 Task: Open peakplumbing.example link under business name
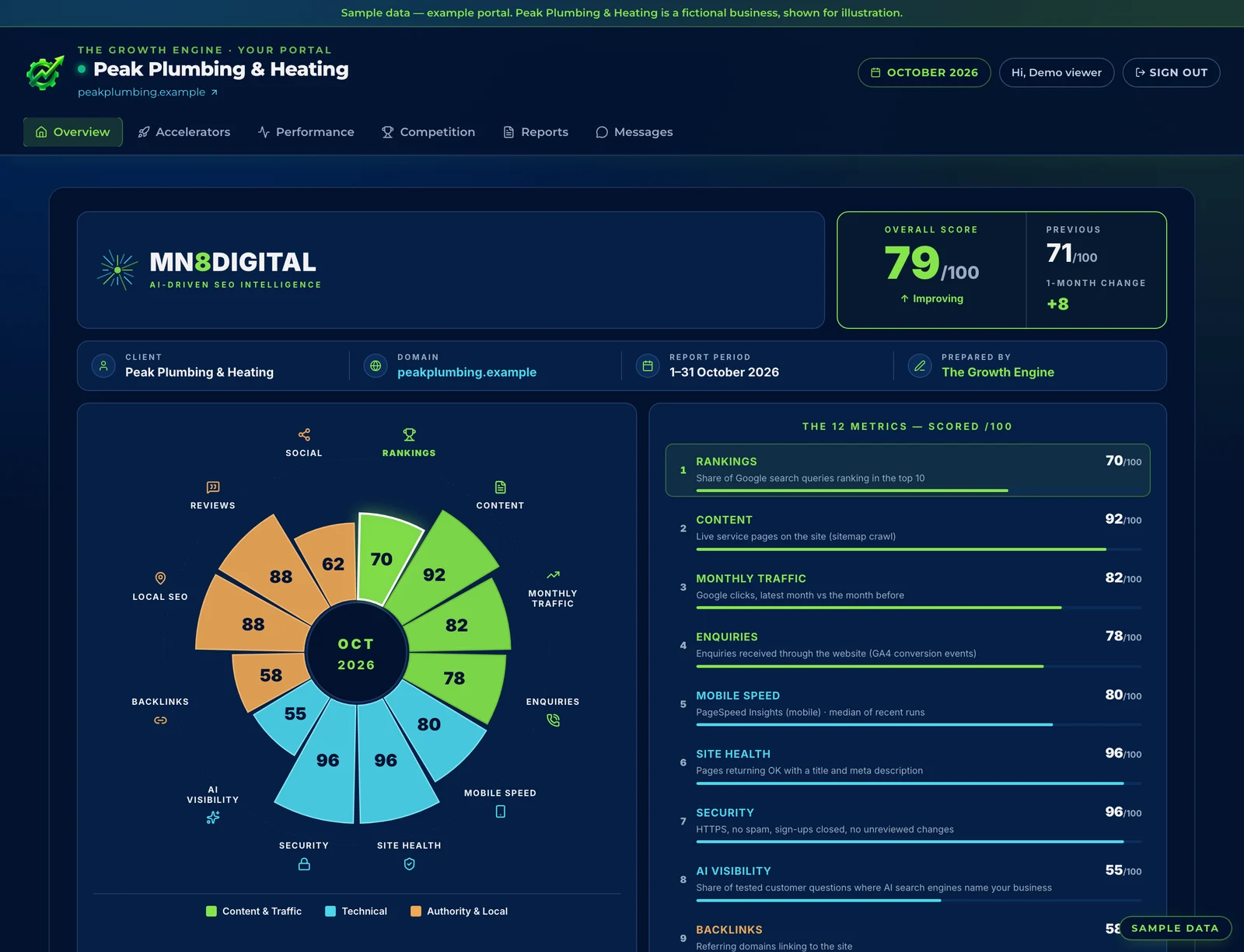pos(148,92)
